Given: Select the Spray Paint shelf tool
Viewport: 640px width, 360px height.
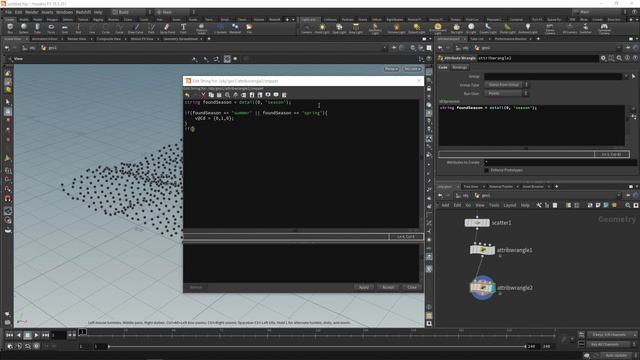Looking at the screenshot, I should (167, 28).
